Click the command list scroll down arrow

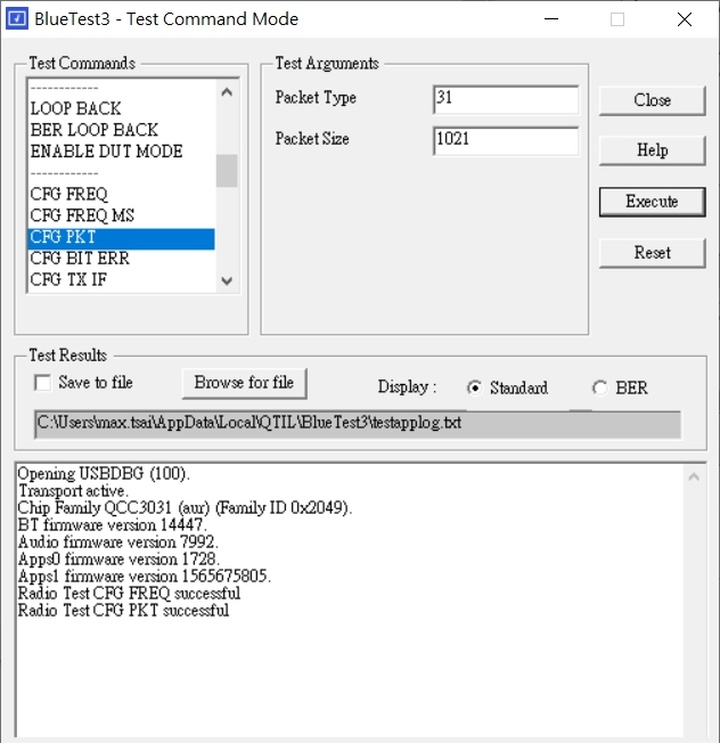tap(227, 281)
